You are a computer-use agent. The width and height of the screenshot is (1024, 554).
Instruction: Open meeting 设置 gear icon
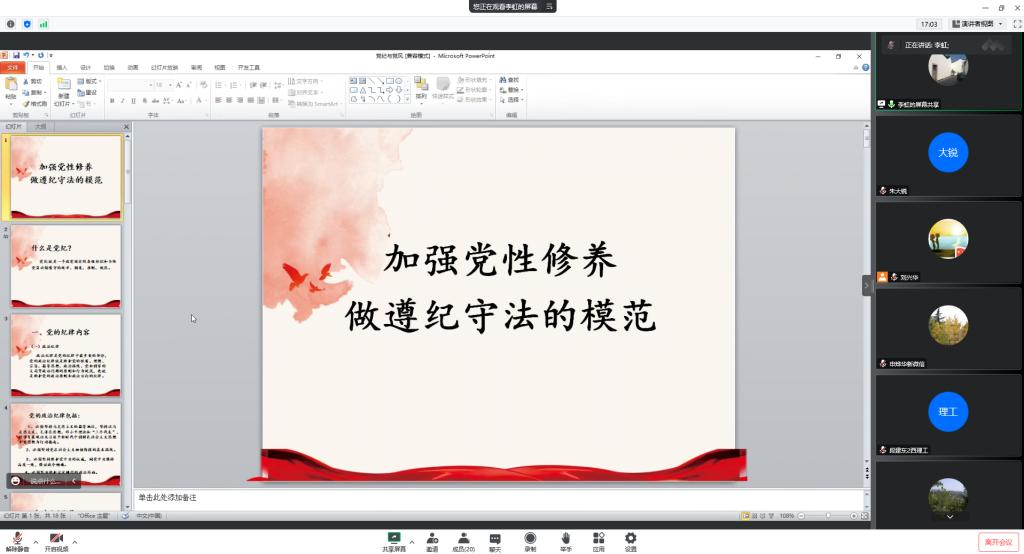click(630, 538)
